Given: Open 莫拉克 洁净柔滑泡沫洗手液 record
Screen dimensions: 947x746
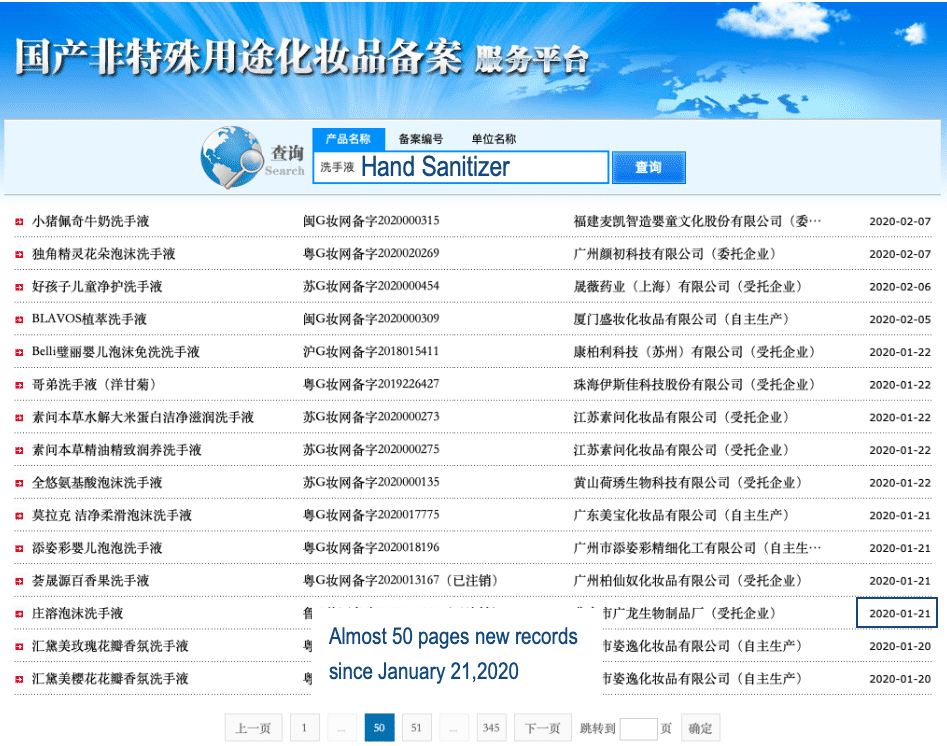Looking at the screenshot, I should tap(112, 515).
